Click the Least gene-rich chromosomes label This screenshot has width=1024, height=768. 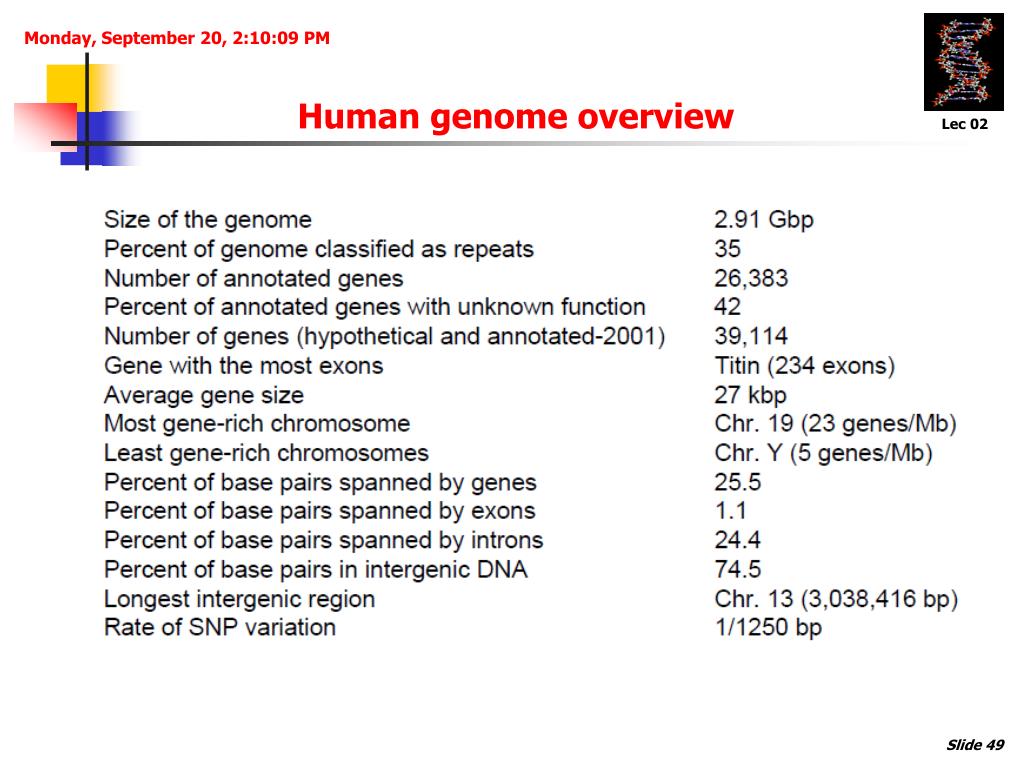pos(266,453)
